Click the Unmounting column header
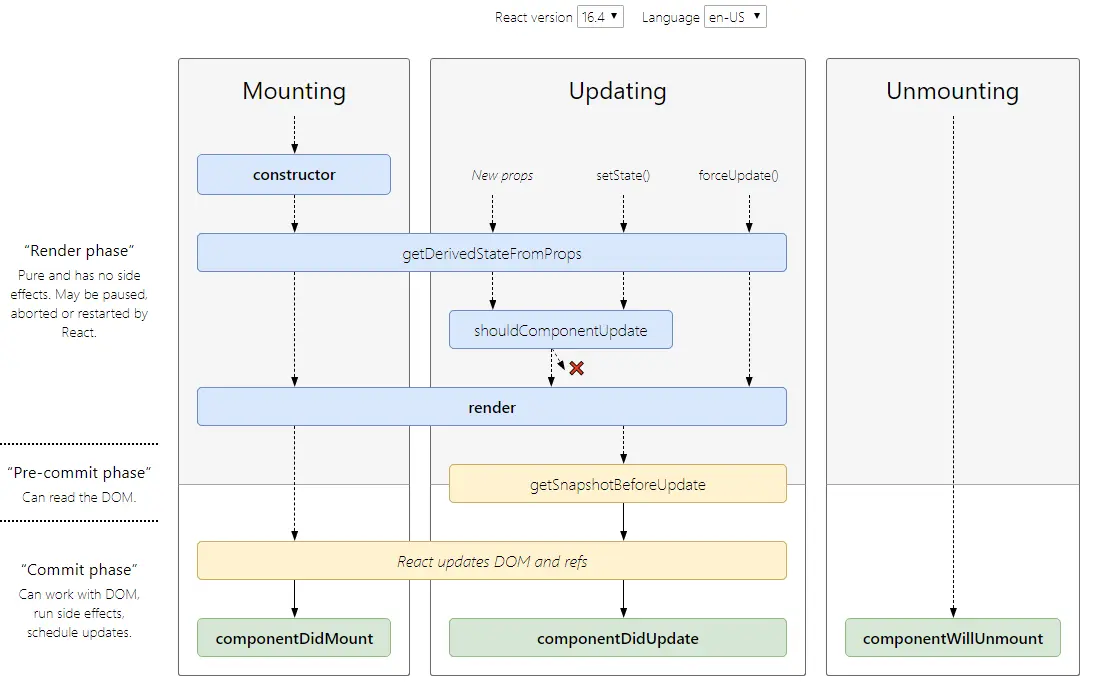1113x684 pixels. (x=952, y=91)
